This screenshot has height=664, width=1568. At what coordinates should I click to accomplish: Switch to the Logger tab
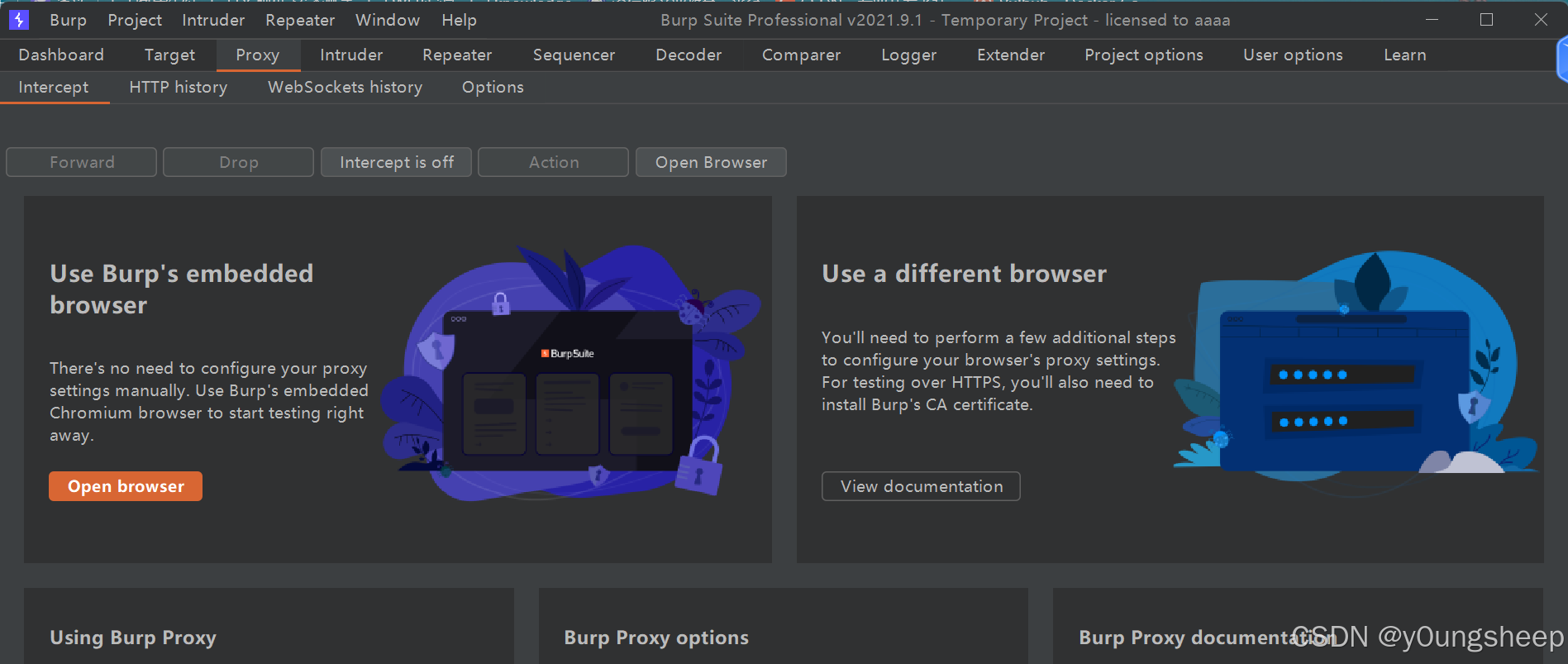[x=908, y=55]
